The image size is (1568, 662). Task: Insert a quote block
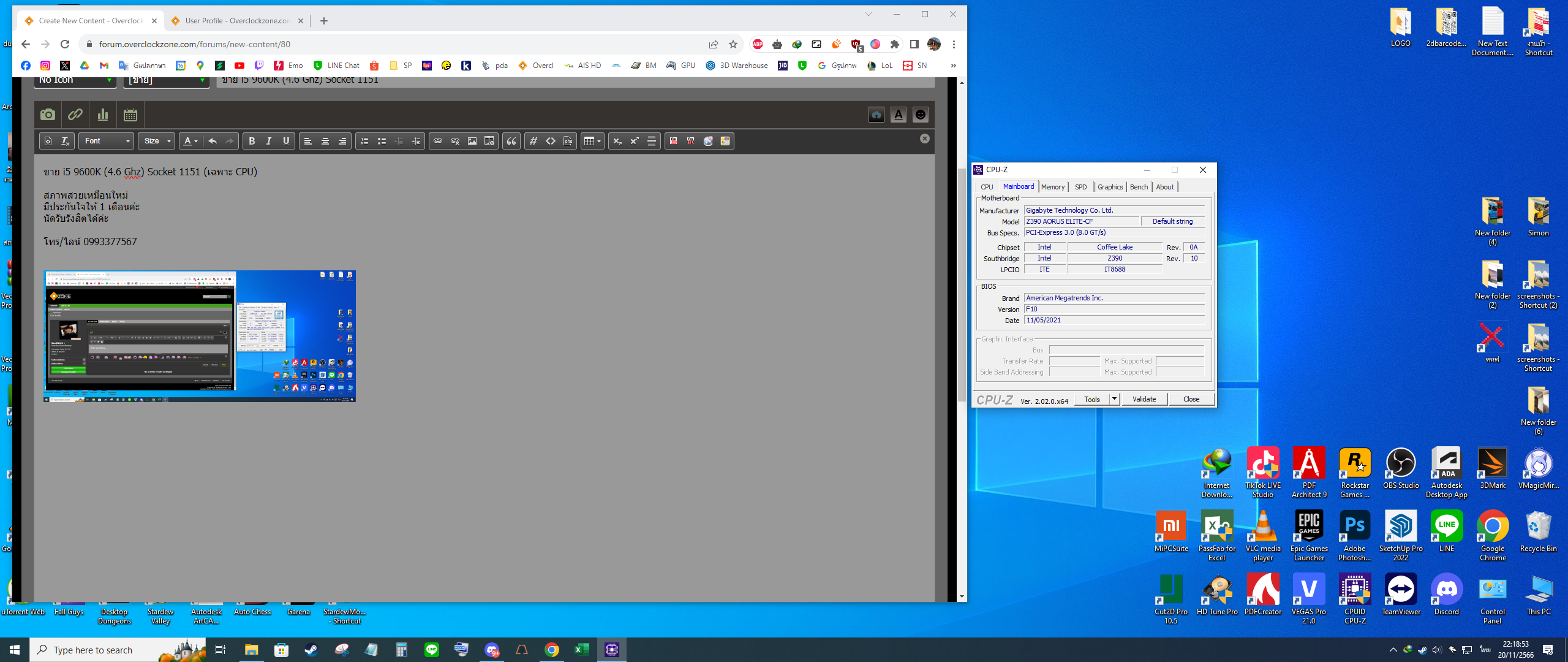[511, 141]
